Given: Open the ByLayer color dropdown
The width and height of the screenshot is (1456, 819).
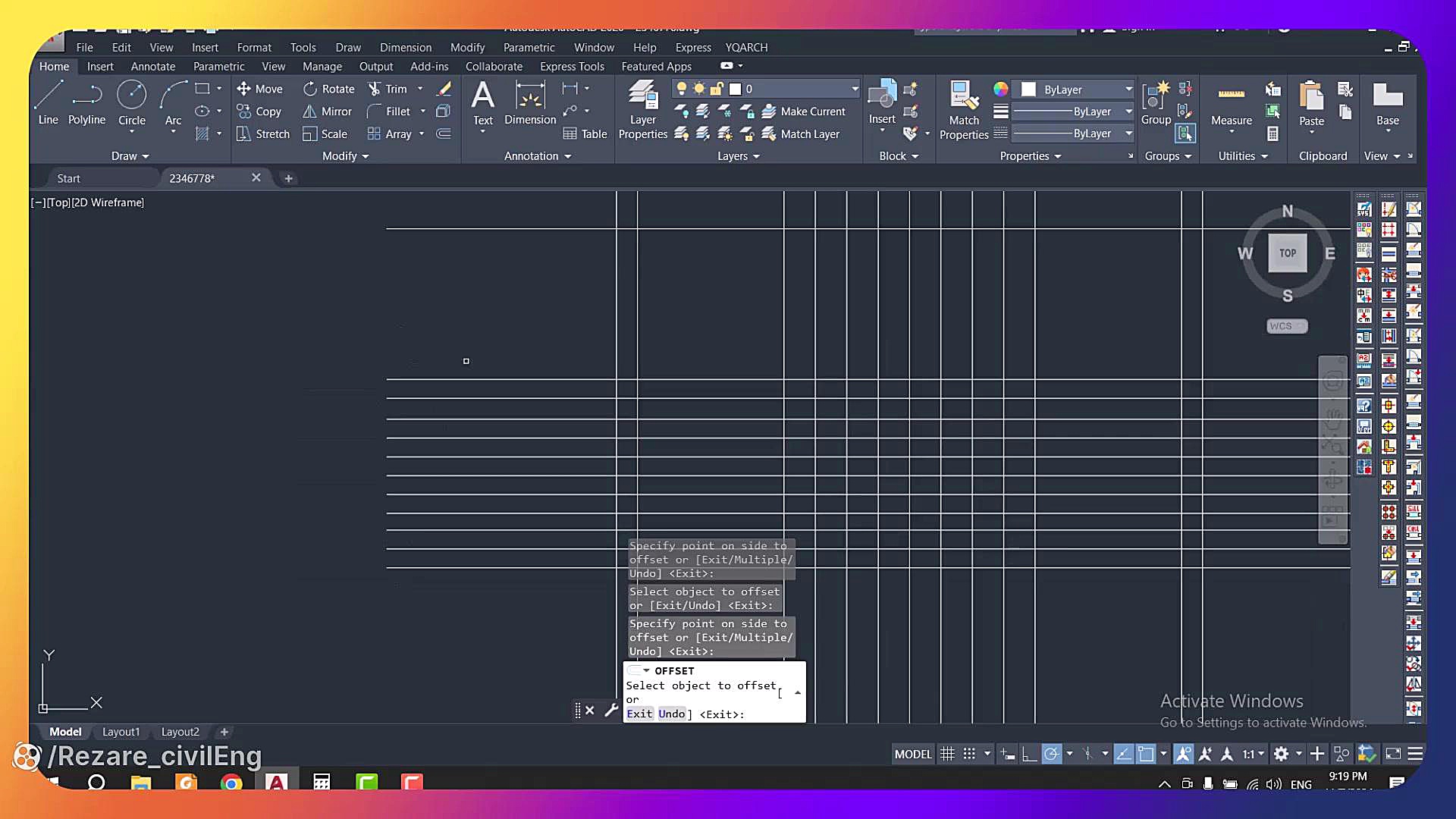Looking at the screenshot, I should (x=1128, y=89).
